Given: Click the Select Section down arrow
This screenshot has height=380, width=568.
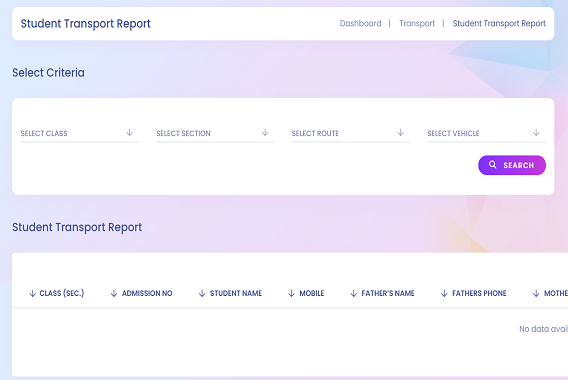Looking at the screenshot, I should (265, 133).
